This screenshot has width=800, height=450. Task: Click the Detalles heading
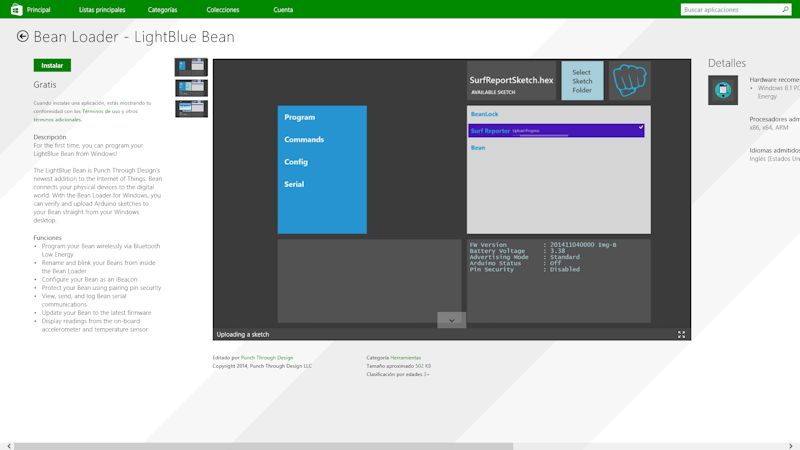pyautogui.click(x=727, y=63)
